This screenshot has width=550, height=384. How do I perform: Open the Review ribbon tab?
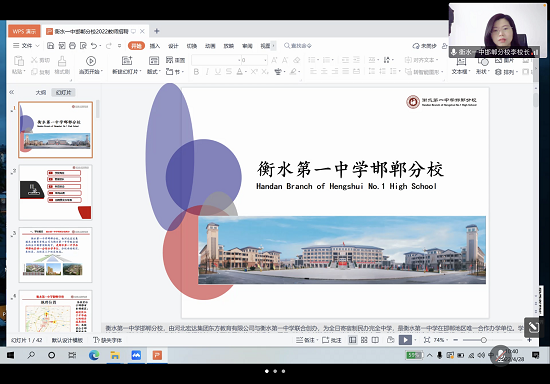click(247, 46)
